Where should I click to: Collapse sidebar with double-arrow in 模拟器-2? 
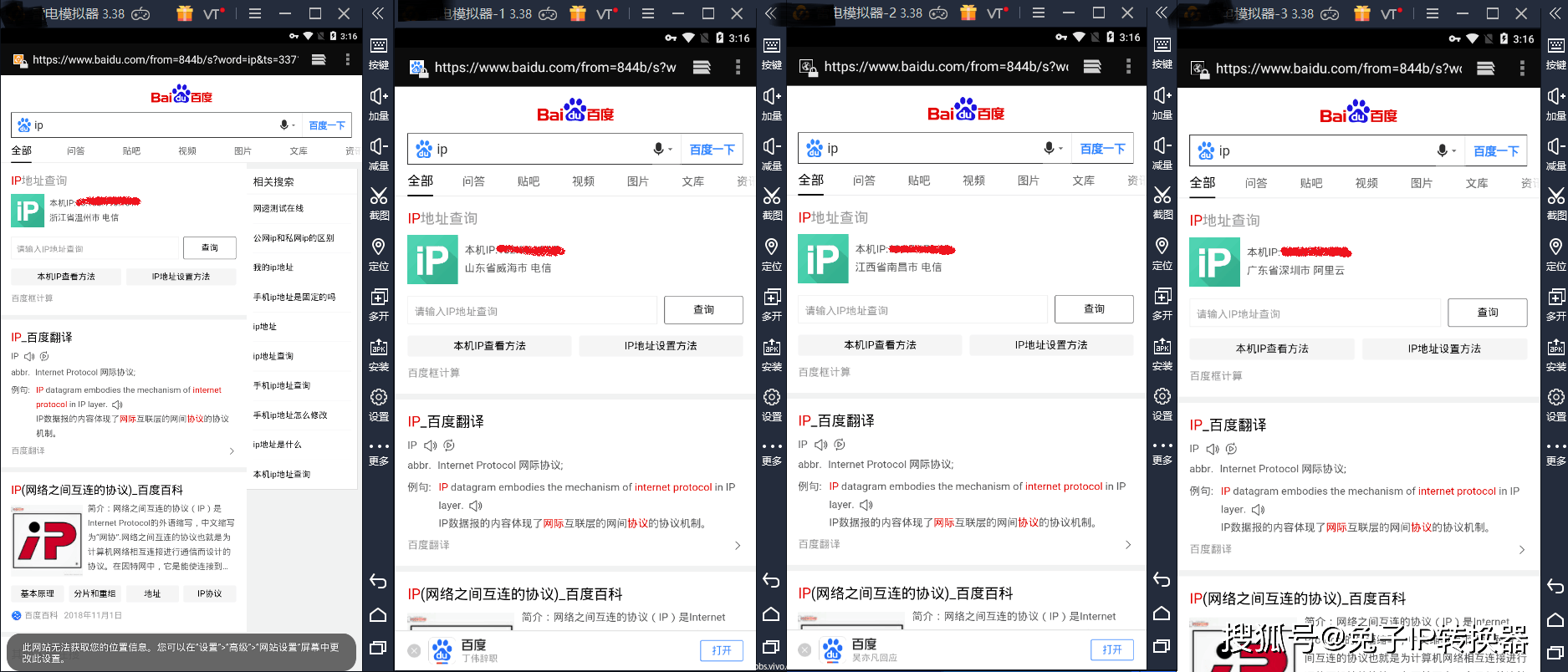[x=1162, y=13]
